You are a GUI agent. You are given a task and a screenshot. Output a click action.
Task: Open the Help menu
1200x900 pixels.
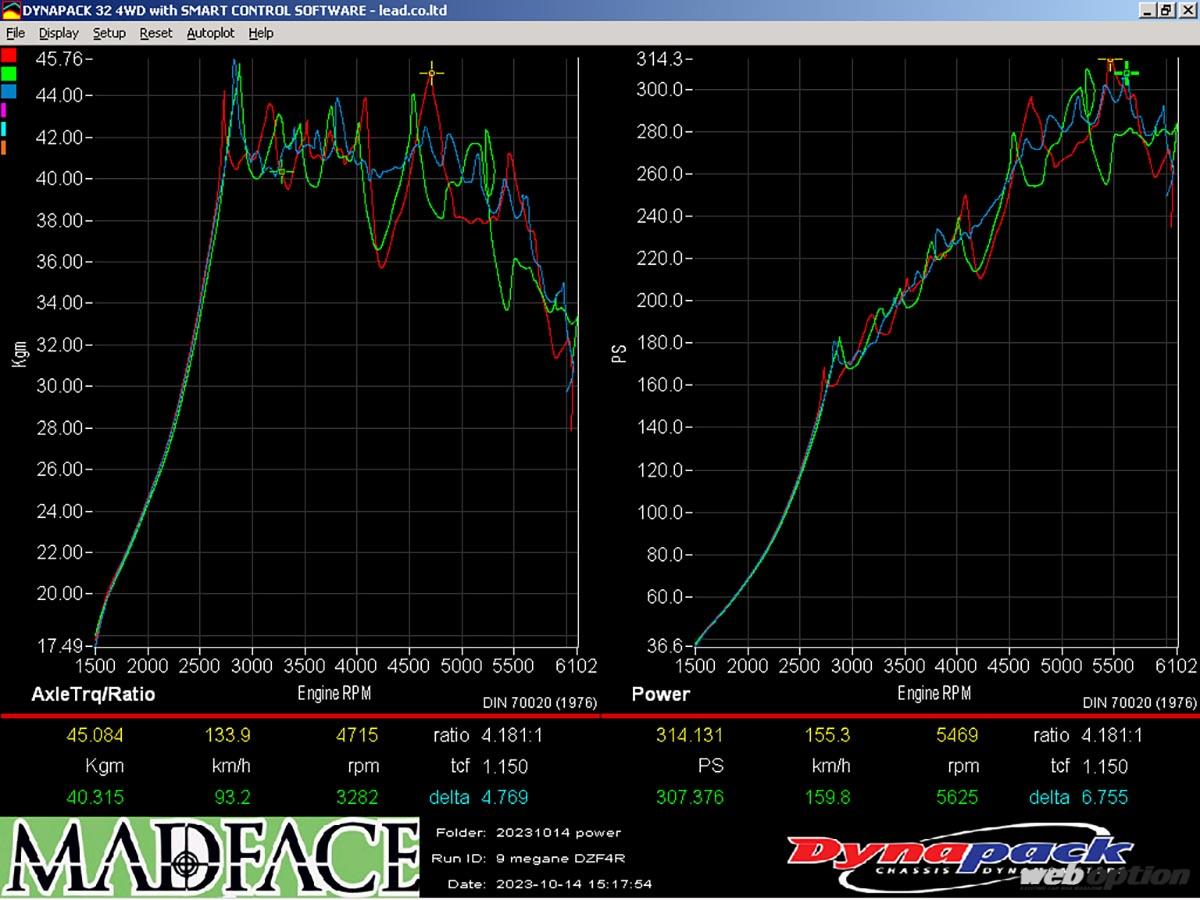[x=261, y=33]
